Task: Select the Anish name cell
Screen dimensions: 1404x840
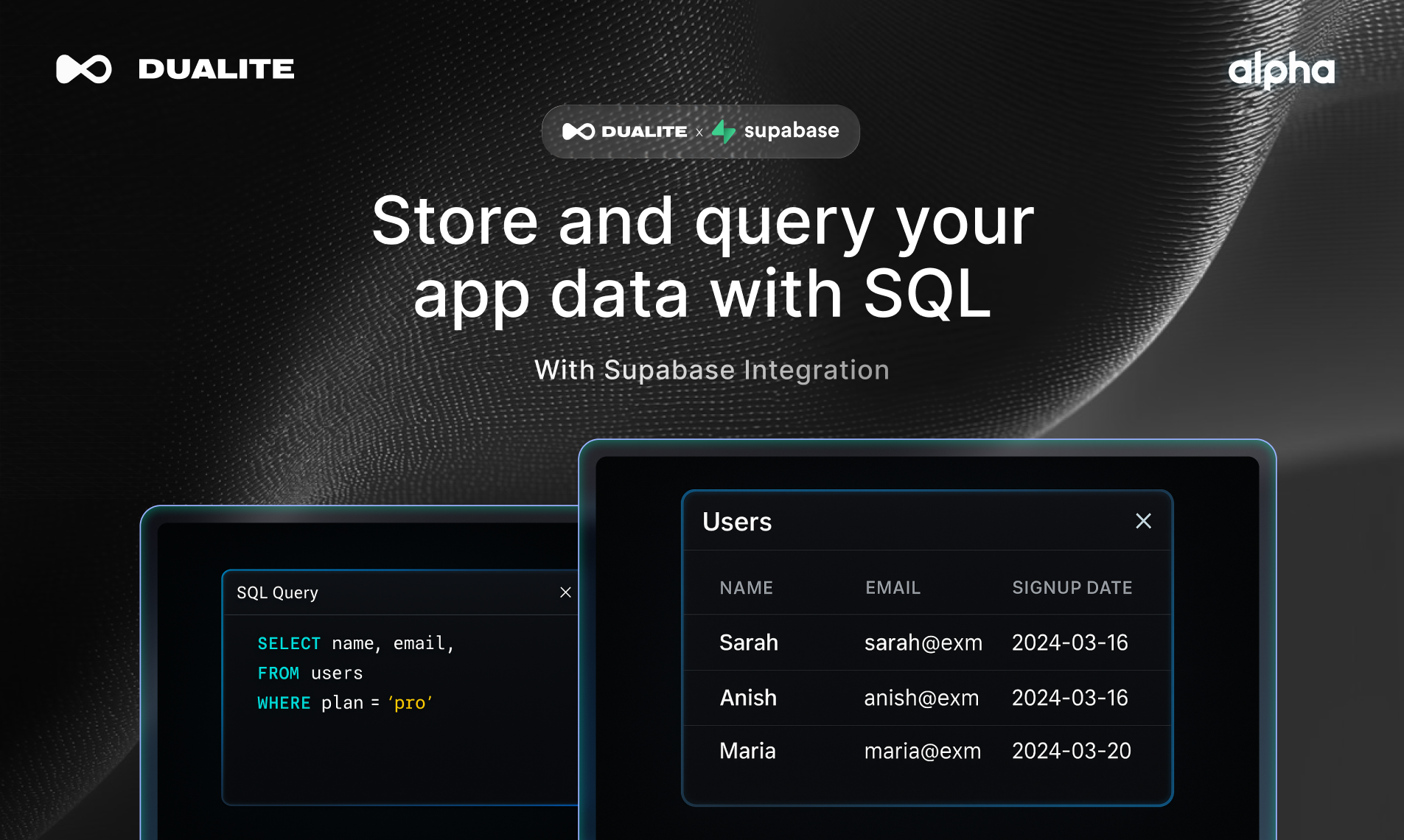Action: 748,698
